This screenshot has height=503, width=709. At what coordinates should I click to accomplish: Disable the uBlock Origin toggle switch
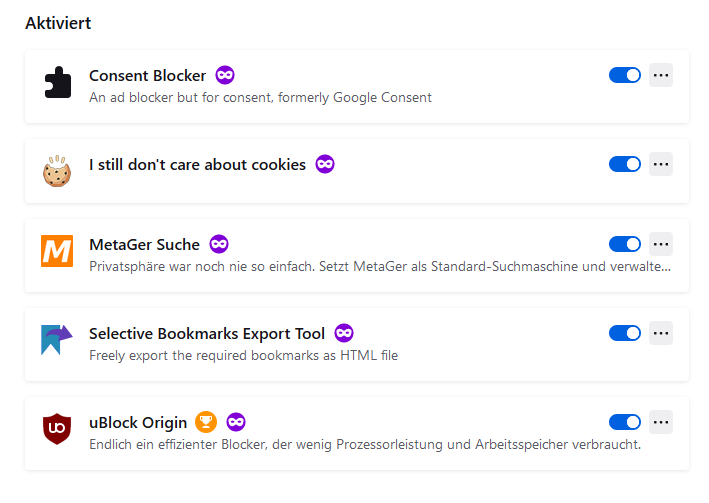624,422
